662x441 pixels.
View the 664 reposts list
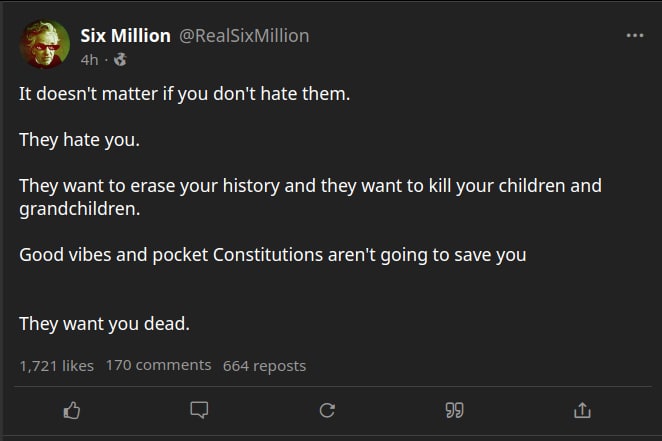tap(264, 365)
